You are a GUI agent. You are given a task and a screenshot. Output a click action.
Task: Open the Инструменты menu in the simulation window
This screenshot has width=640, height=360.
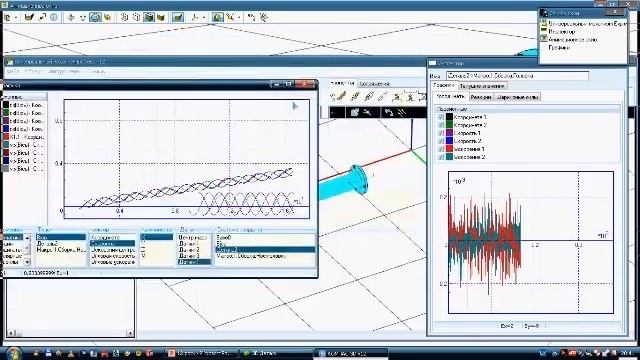point(64,71)
